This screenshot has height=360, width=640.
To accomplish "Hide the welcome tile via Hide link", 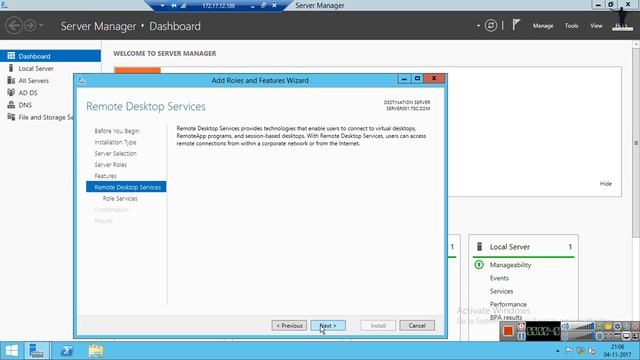I will click(606, 184).
